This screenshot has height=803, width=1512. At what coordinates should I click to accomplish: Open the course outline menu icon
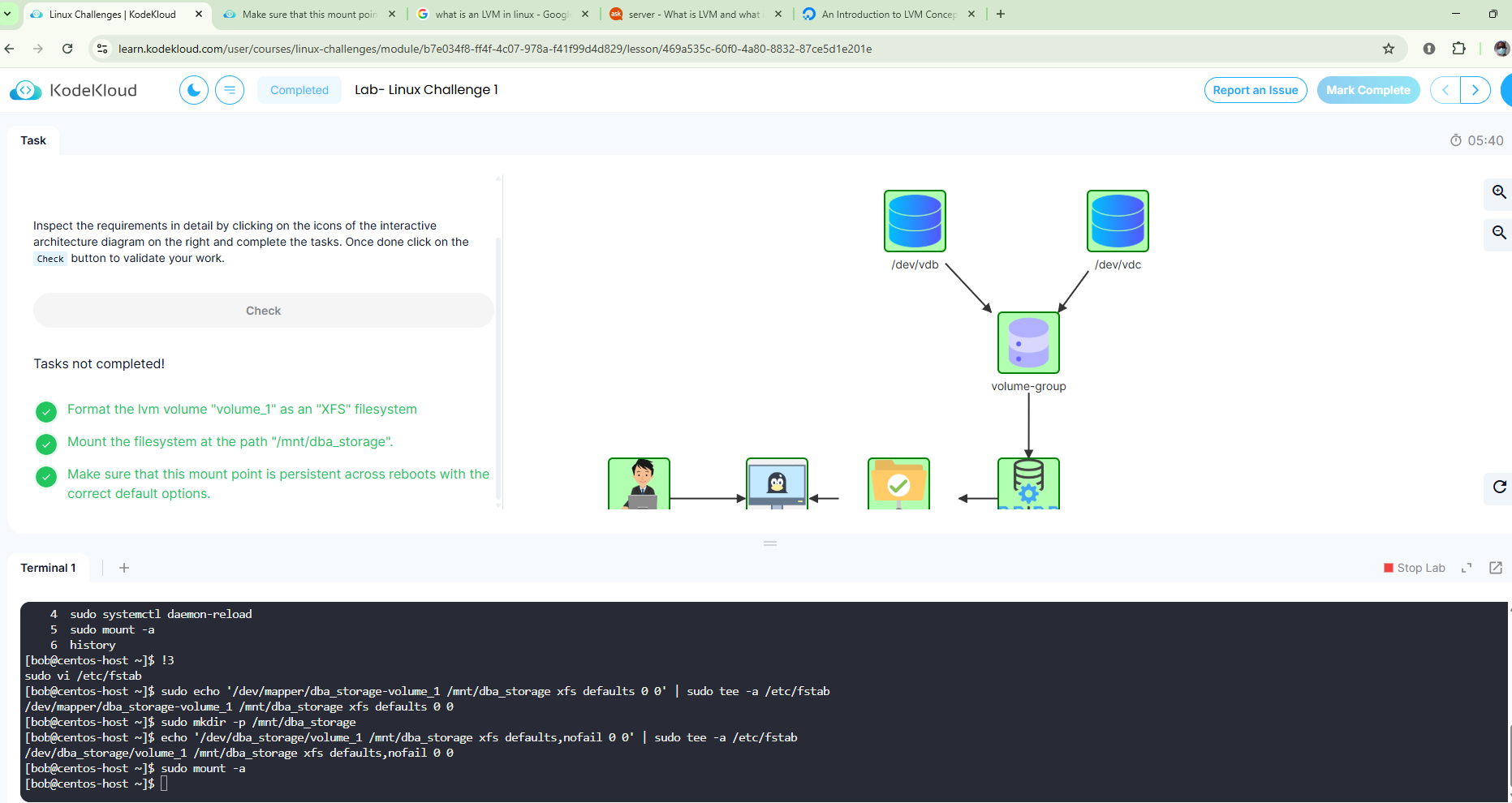230,90
